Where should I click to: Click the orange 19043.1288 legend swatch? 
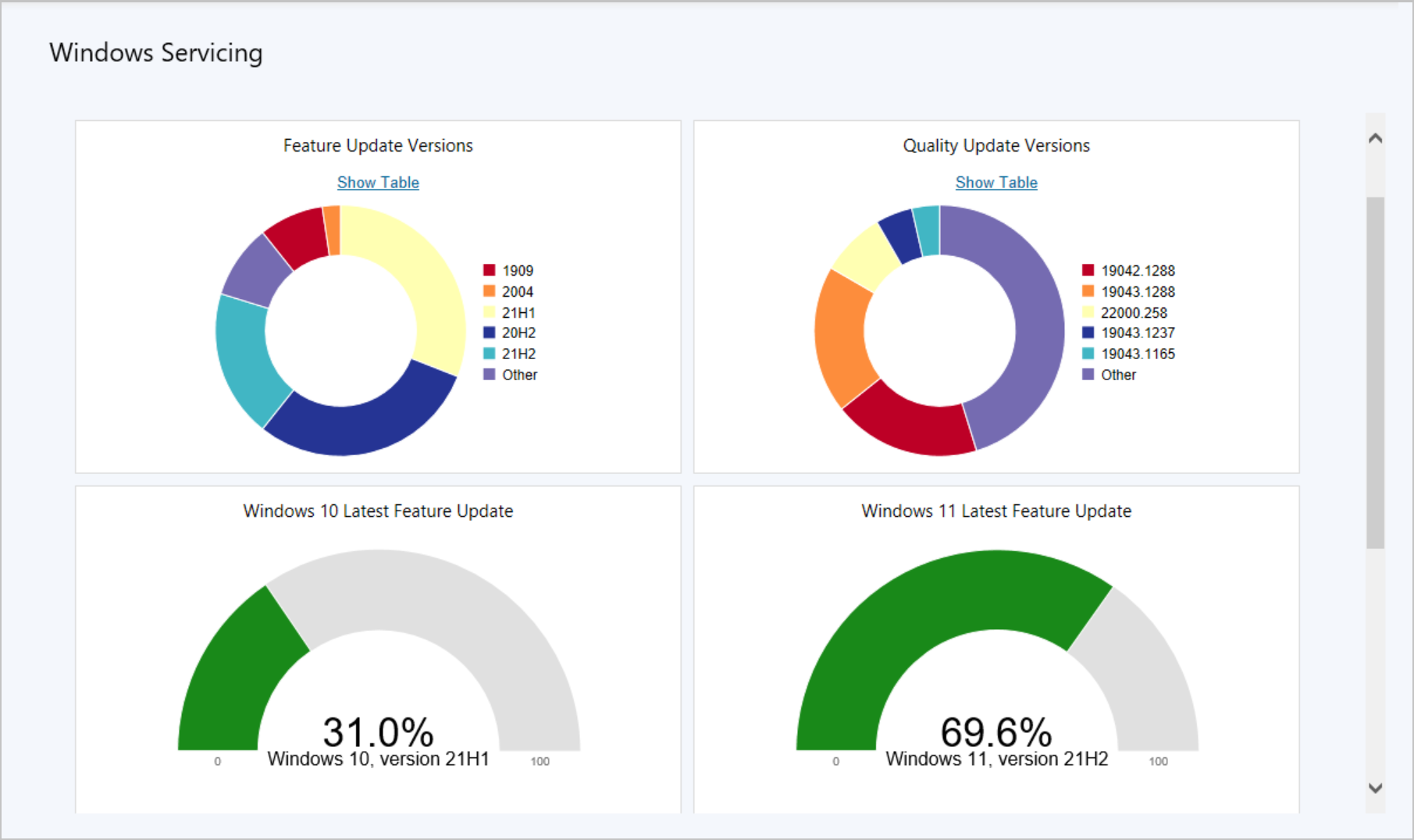click(1088, 291)
